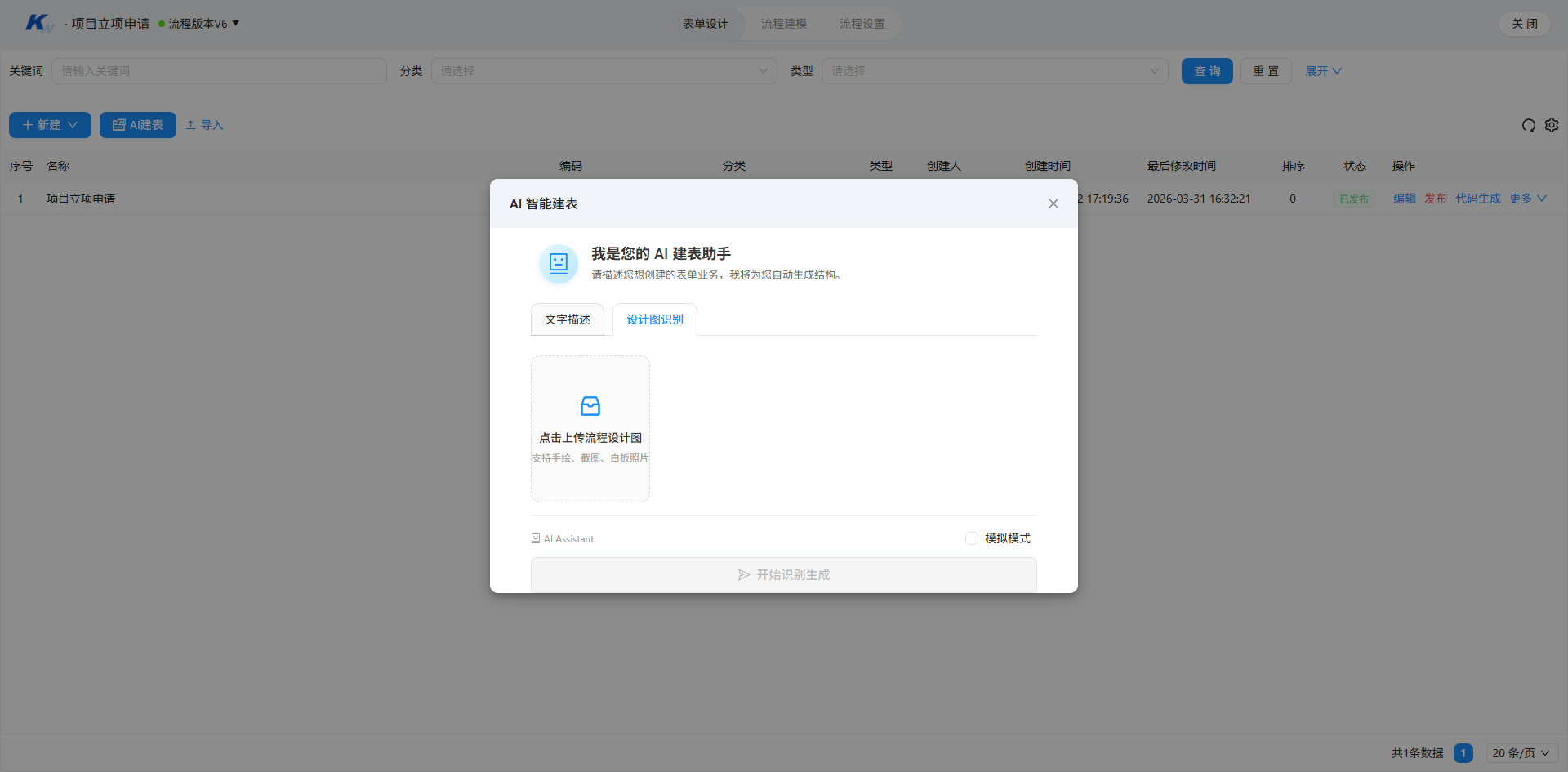
Task: Click the 关闭 button
Action: pyautogui.click(x=1525, y=24)
